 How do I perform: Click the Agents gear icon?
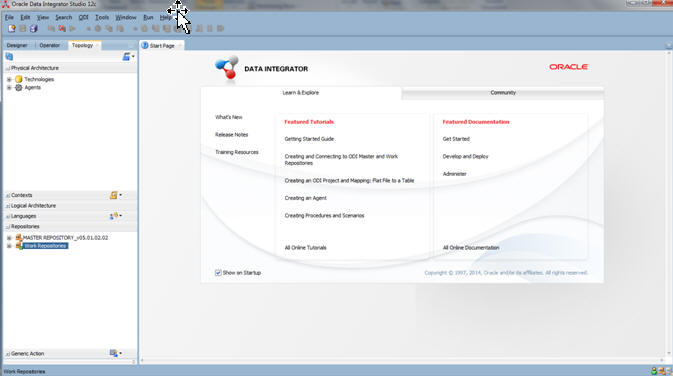pyautogui.click(x=18, y=88)
